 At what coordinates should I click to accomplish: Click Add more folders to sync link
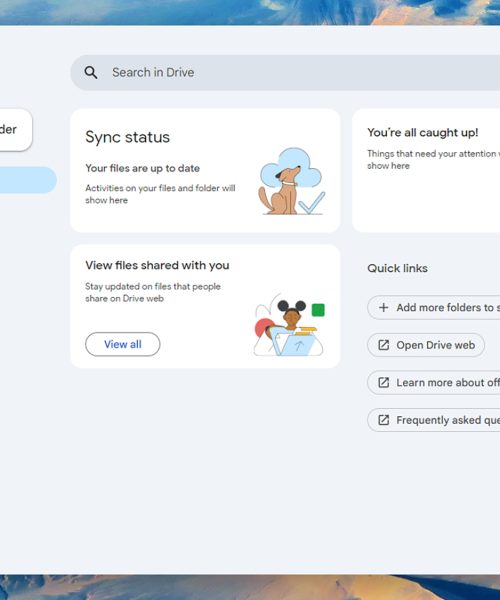[433, 307]
